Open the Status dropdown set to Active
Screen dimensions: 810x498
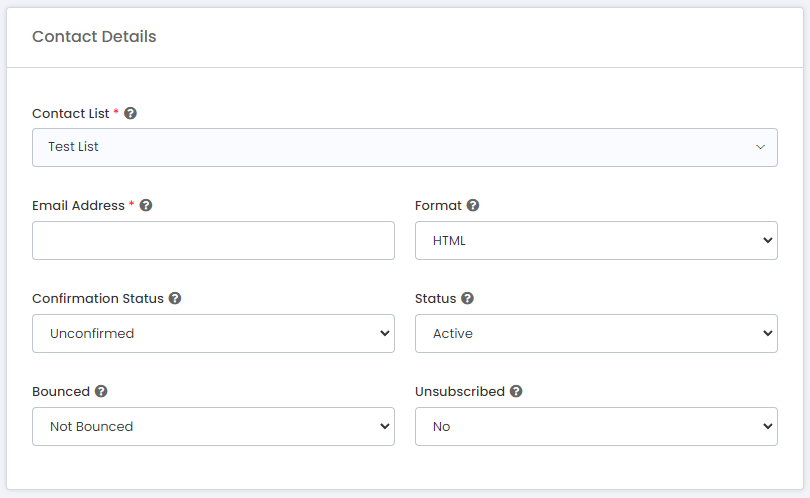pos(596,333)
